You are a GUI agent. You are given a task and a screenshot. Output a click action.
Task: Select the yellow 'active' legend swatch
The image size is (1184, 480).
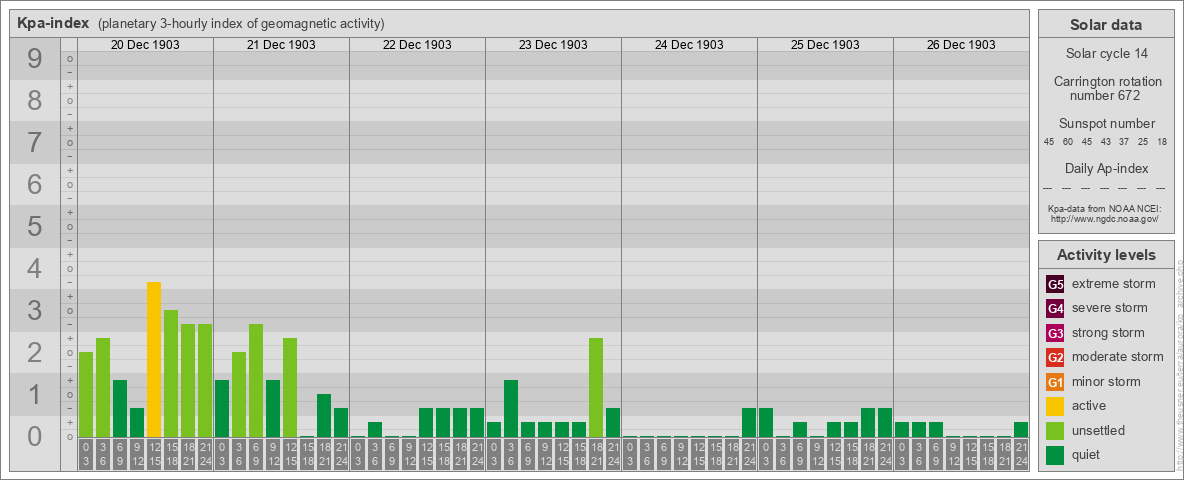pyautogui.click(x=1055, y=406)
